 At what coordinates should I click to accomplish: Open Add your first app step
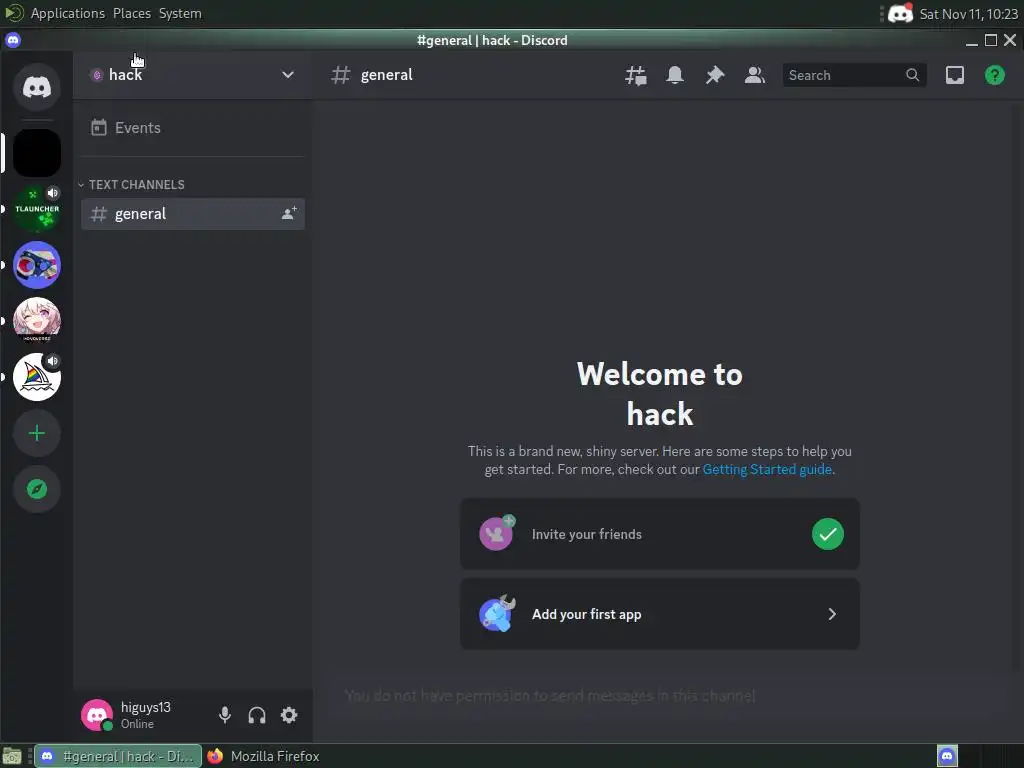coord(660,614)
